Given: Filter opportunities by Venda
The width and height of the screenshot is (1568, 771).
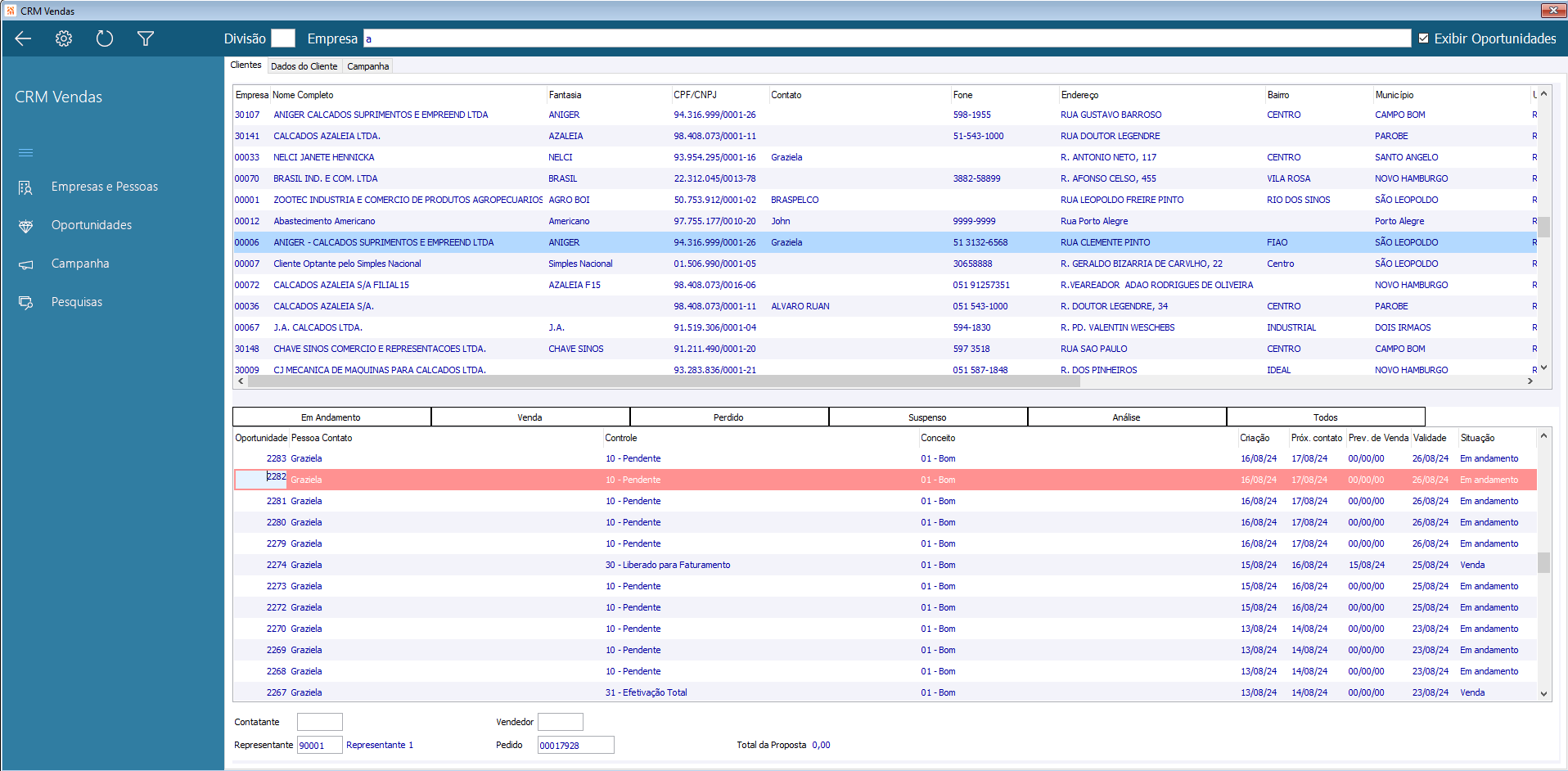Looking at the screenshot, I should (530, 417).
